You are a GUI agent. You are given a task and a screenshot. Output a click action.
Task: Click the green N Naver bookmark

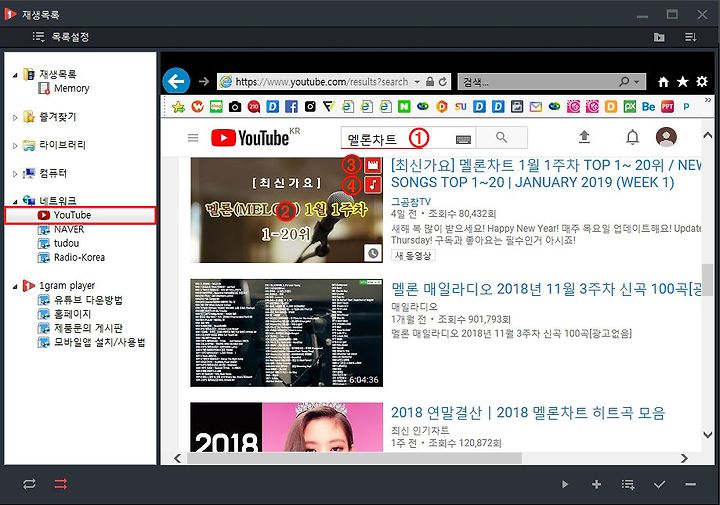coord(404,107)
